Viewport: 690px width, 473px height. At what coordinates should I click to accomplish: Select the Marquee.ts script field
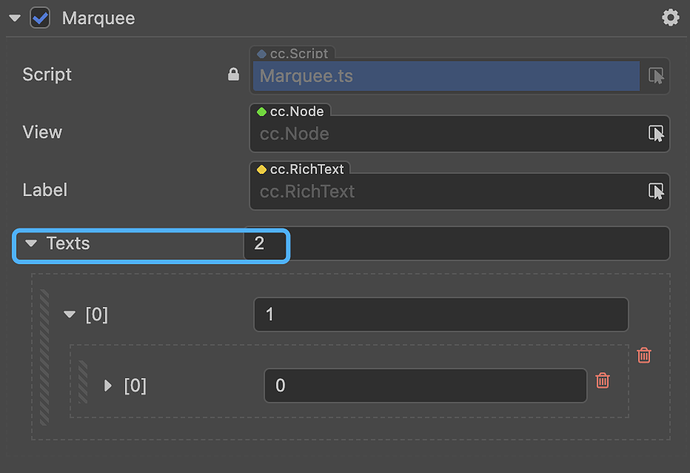pyautogui.click(x=445, y=76)
